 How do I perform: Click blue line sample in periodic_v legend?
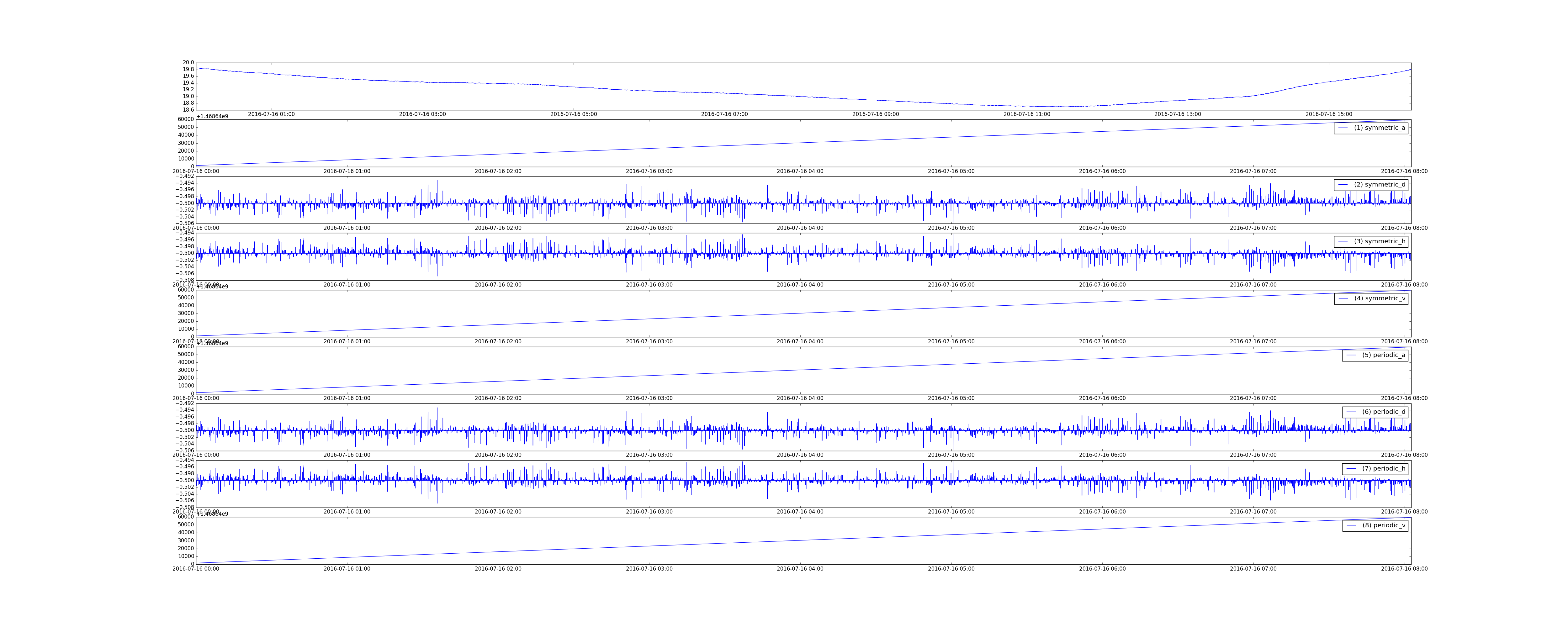click(x=1351, y=525)
